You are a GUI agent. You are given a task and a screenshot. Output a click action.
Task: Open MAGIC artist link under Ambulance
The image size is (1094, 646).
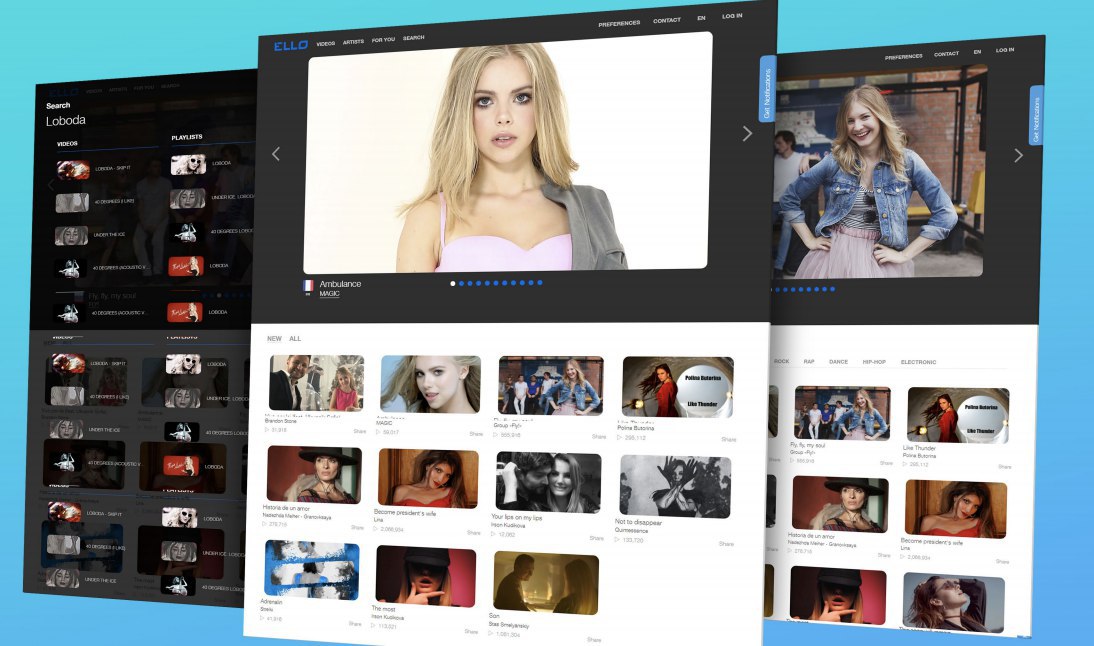(329, 294)
